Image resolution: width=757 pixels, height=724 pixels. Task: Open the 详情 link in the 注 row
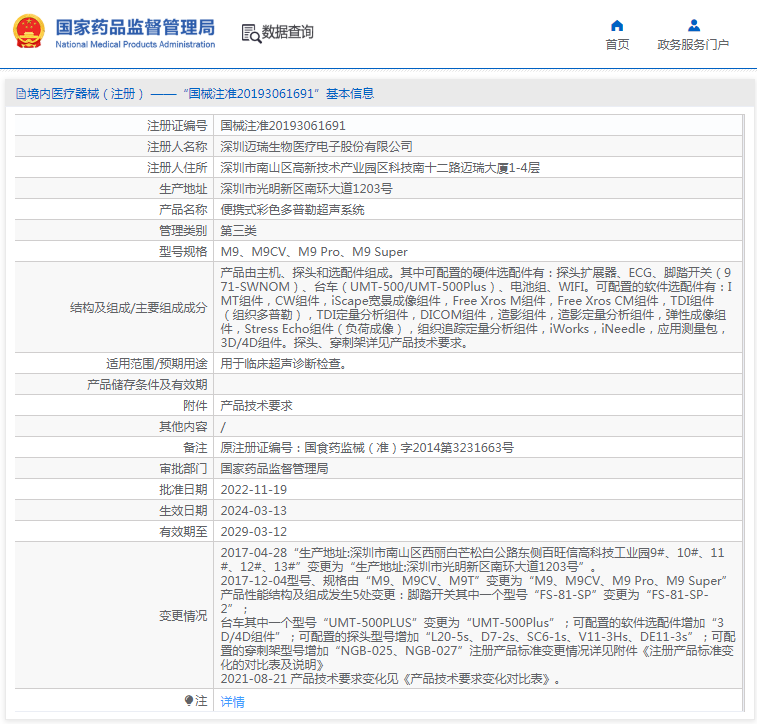(x=232, y=701)
